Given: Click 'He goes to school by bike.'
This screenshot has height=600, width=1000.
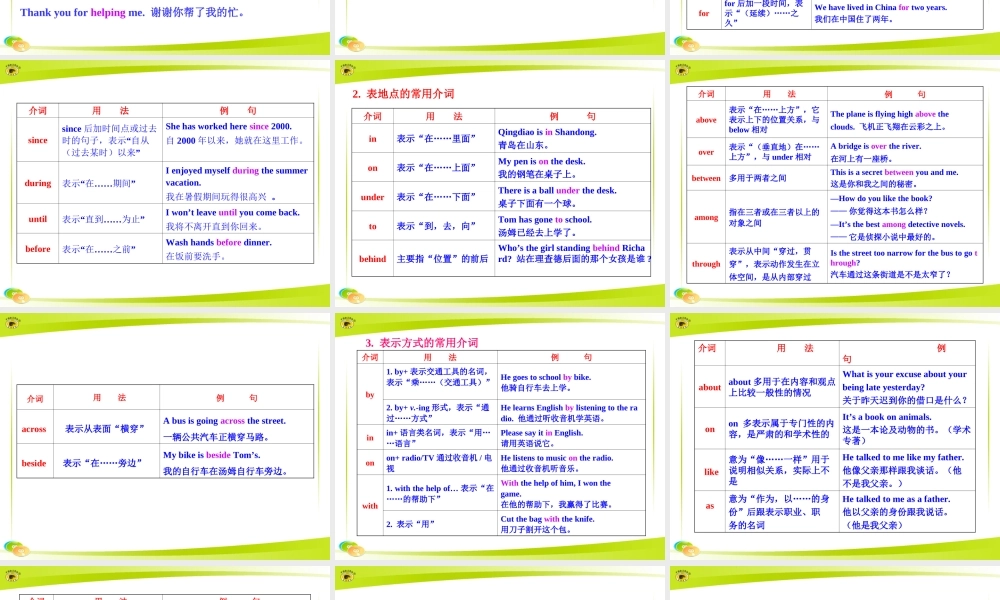Looking at the screenshot, I should tap(546, 377).
